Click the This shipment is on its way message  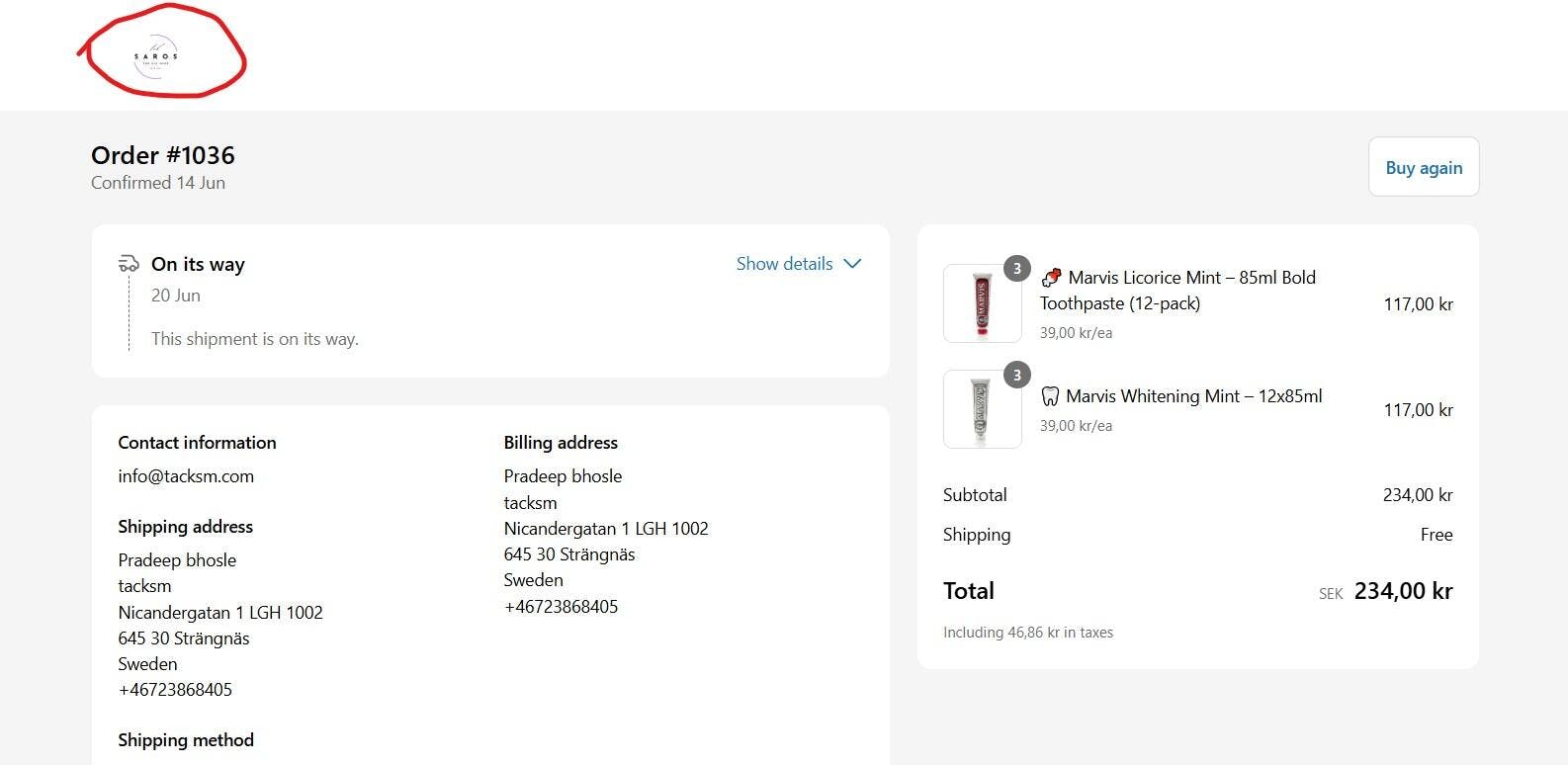255,339
